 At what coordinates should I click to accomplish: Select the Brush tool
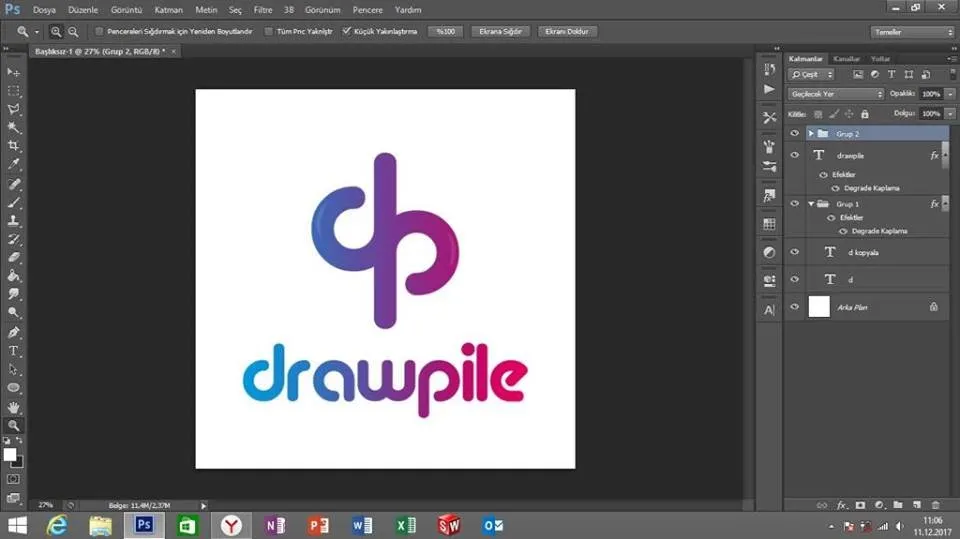pyautogui.click(x=13, y=202)
